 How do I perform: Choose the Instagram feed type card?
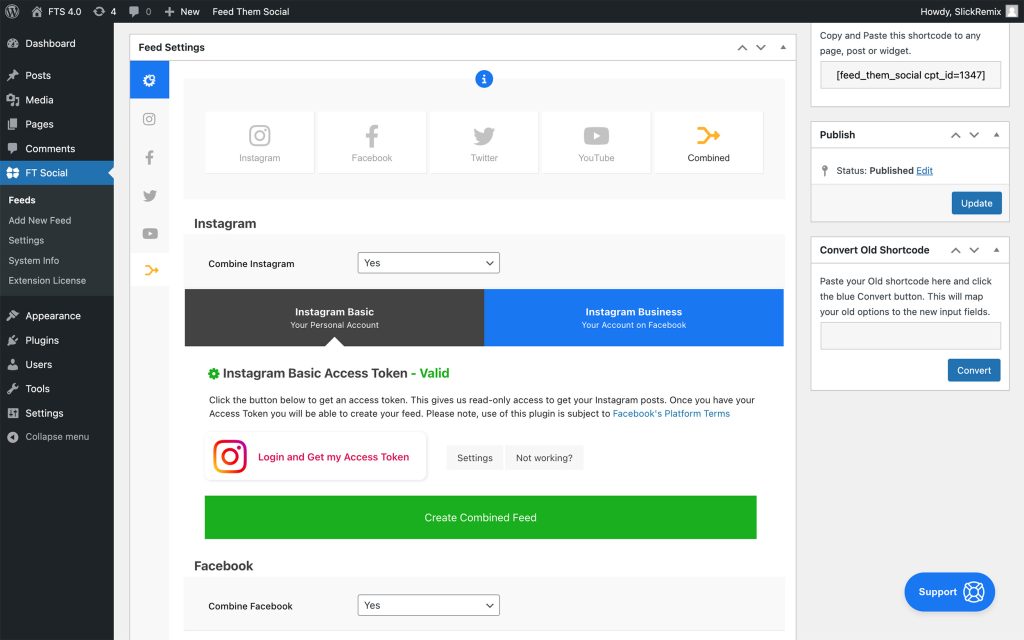[259, 142]
